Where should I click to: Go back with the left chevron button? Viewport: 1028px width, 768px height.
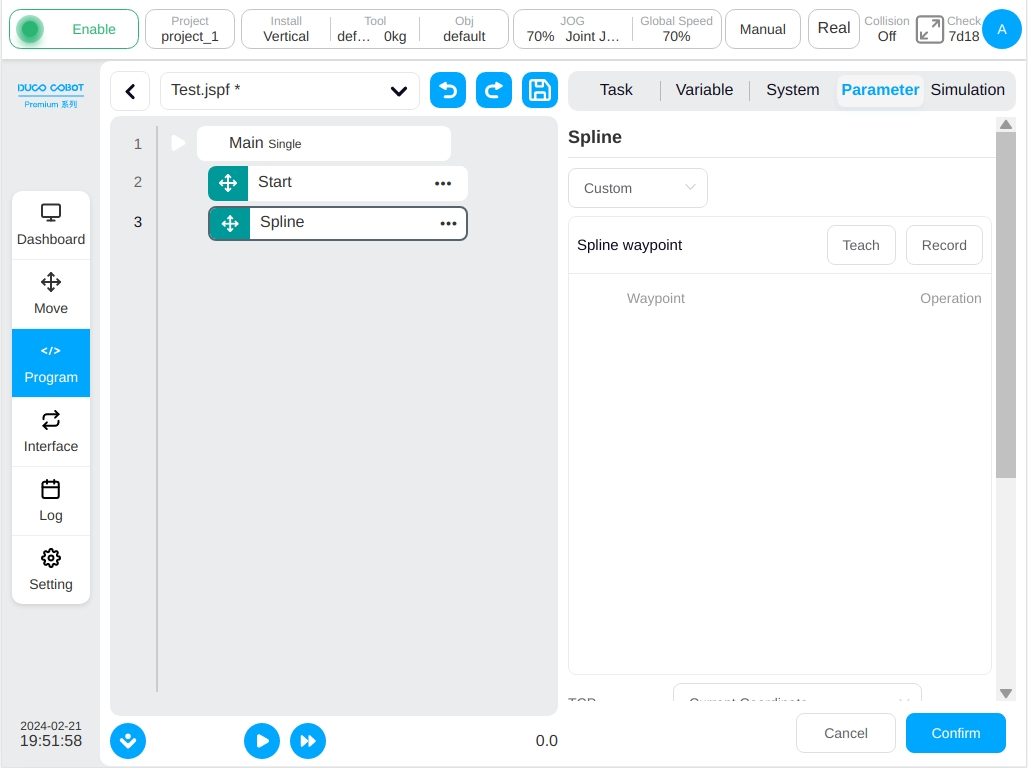pos(130,91)
